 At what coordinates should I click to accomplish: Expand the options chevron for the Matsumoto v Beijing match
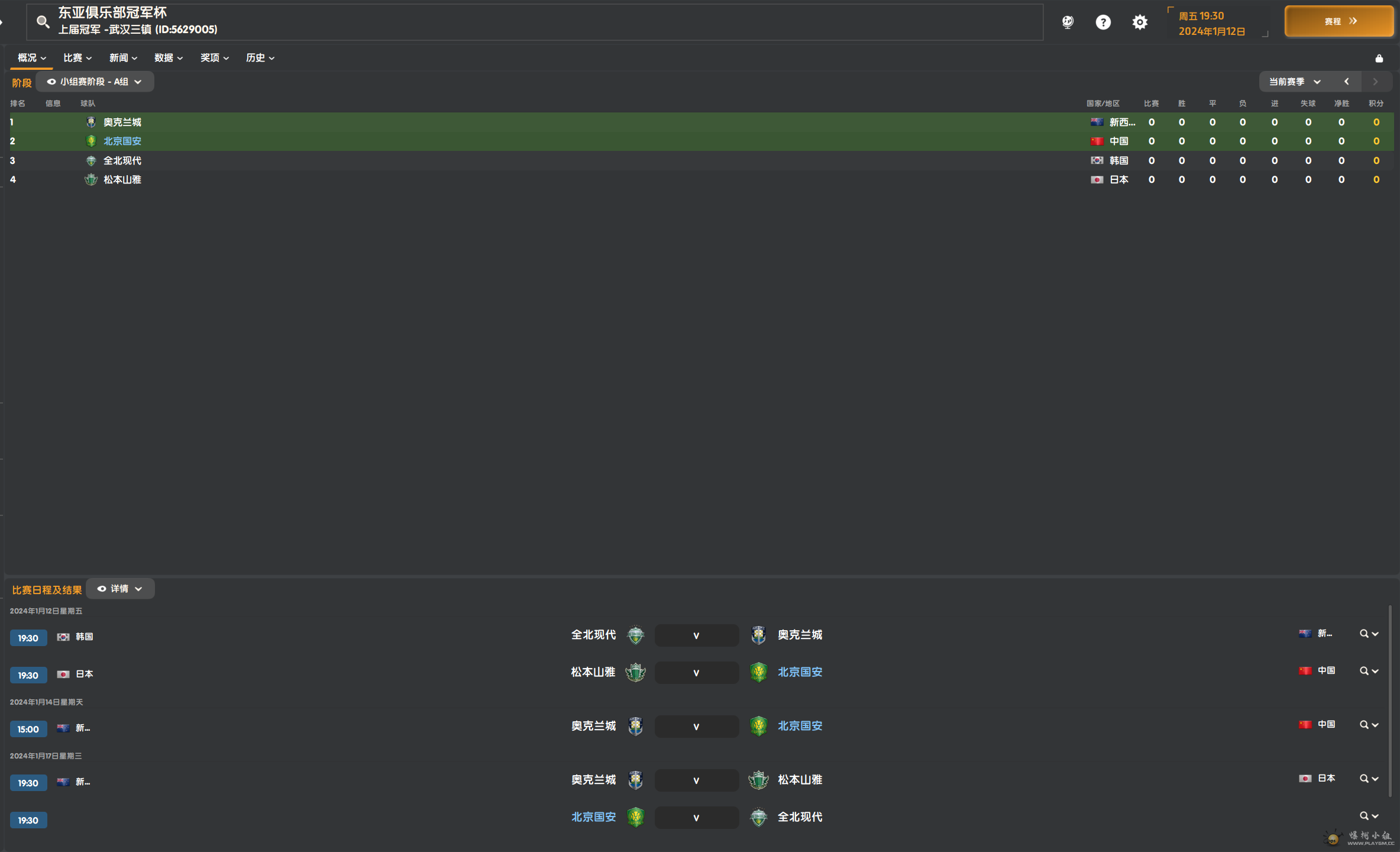pos(1376,671)
